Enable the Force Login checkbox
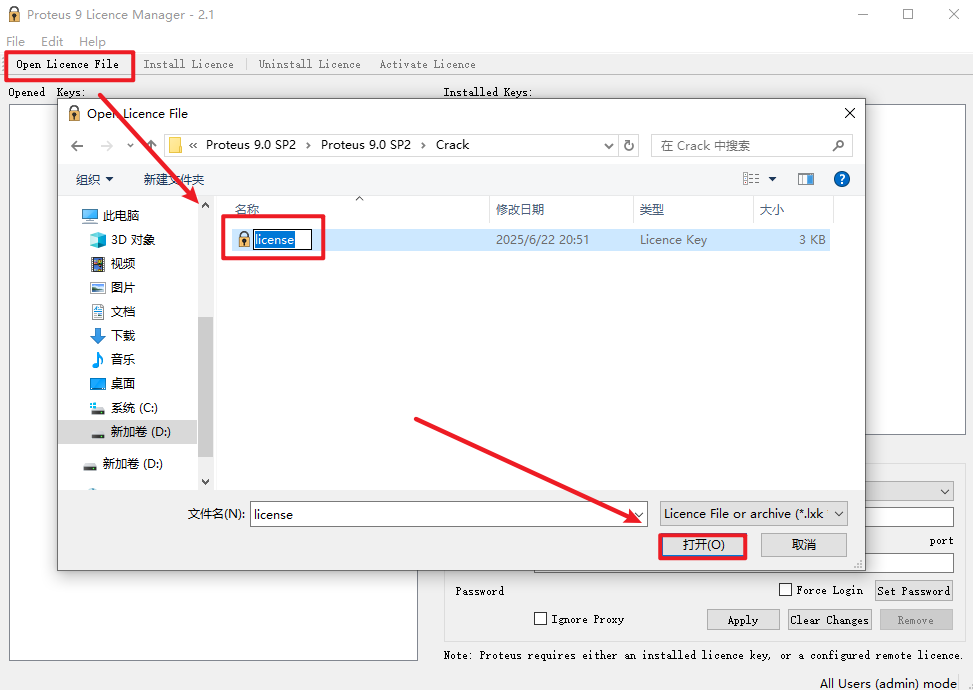This screenshot has width=973, height=690. coord(785,590)
